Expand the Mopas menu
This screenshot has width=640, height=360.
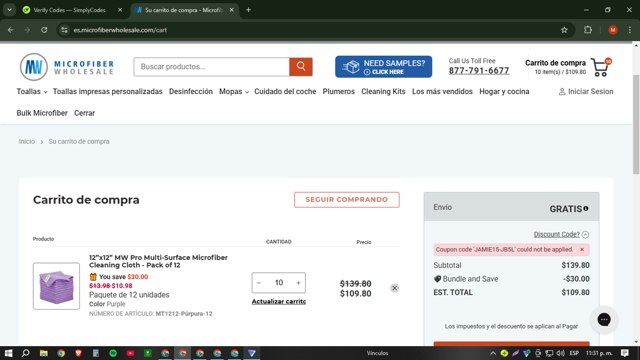pyautogui.click(x=234, y=91)
